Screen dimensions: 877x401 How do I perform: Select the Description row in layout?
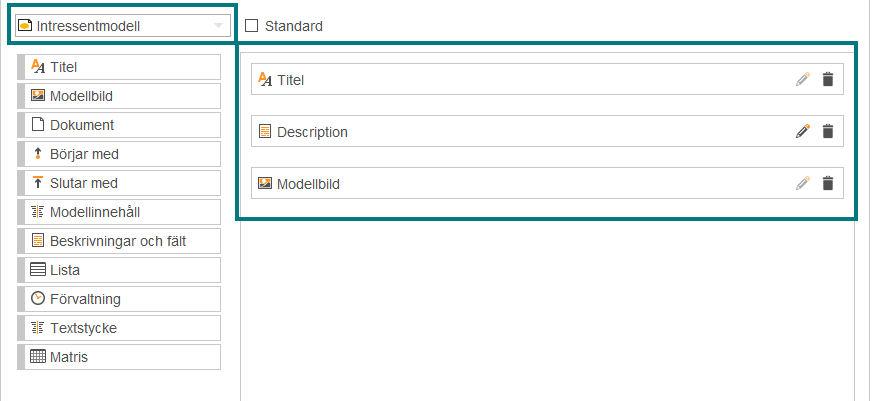click(547, 131)
